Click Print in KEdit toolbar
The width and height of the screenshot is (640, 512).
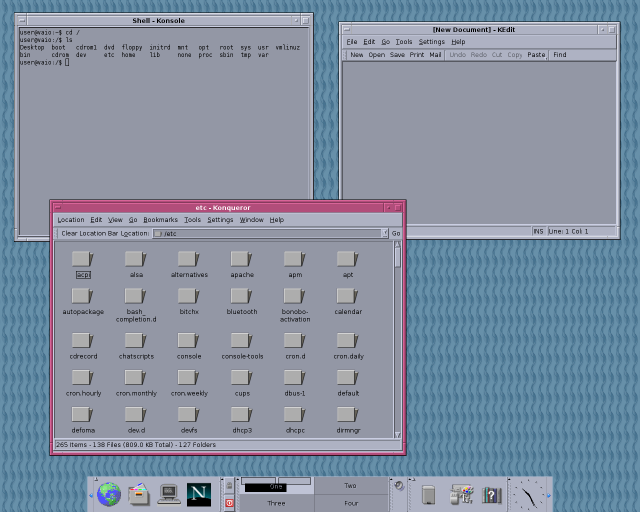(417, 55)
